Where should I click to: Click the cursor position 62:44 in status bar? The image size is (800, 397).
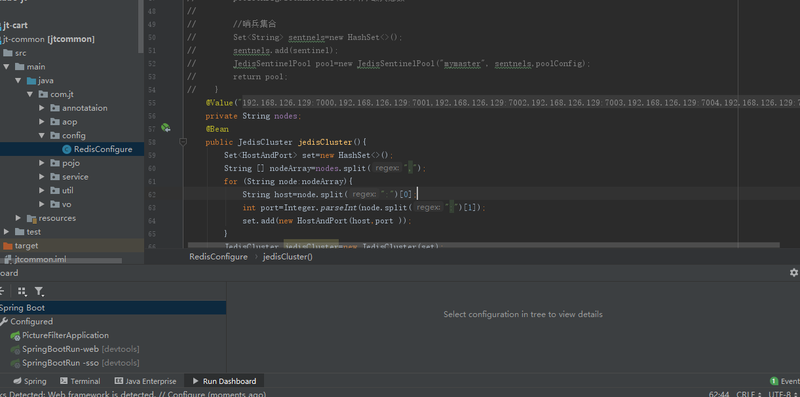(719, 394)
